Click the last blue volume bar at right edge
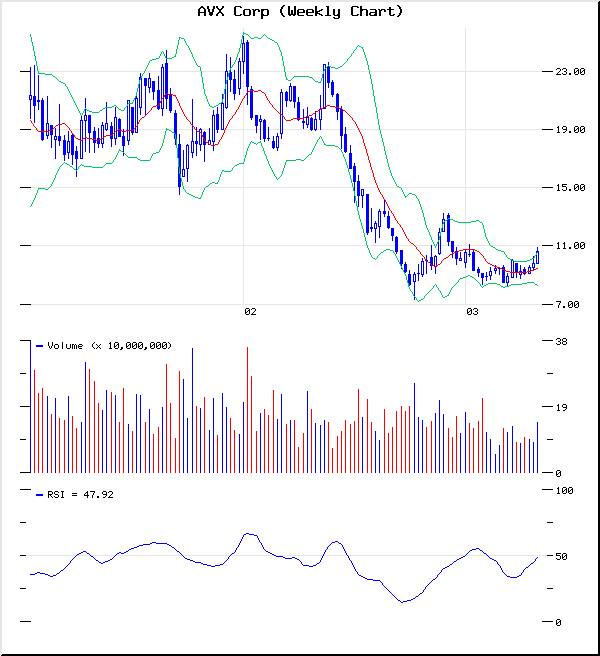Viewport: 600px width, 656px height. (x=538, y=448)
